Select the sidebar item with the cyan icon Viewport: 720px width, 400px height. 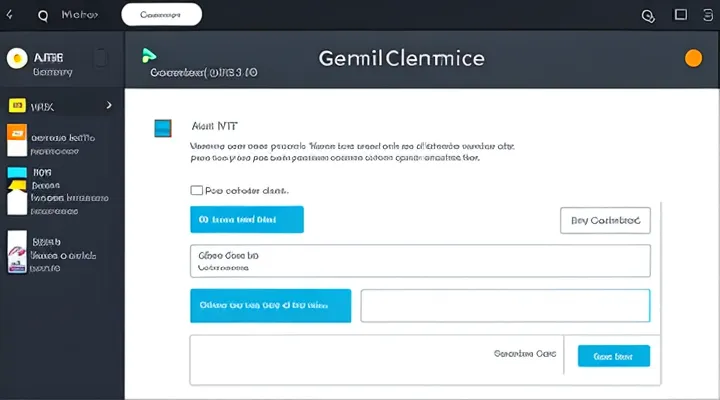point(16,189)
